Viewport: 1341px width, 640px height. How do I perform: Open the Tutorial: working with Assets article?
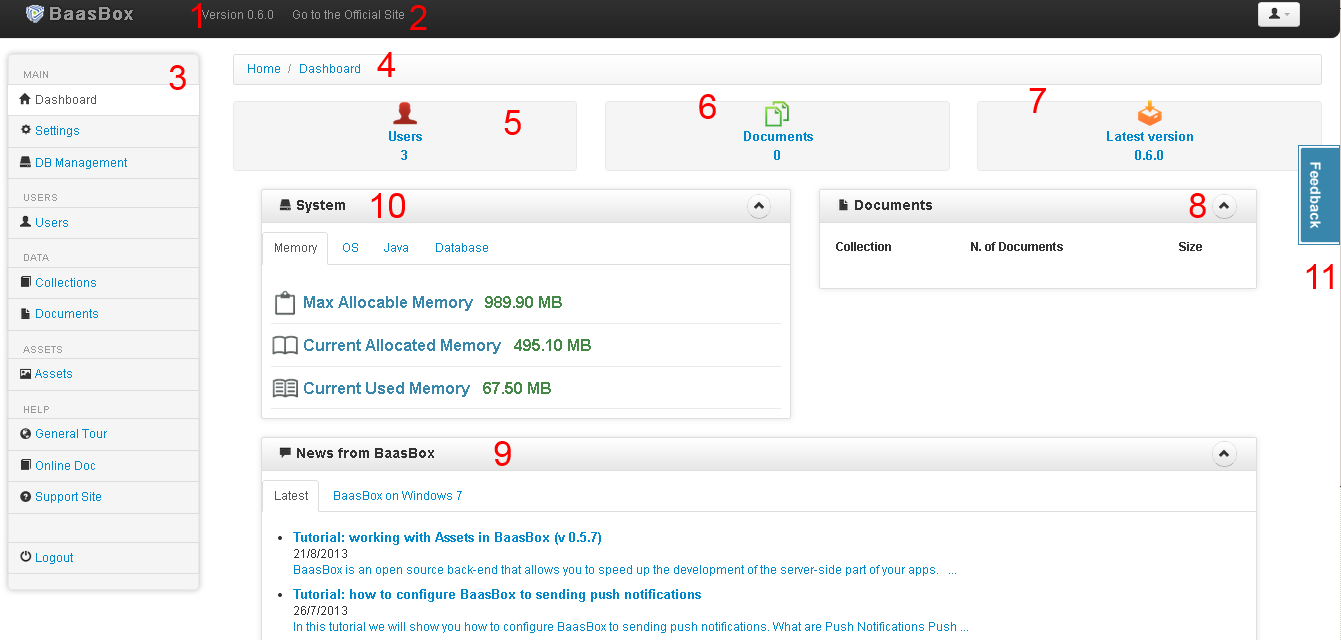pyautogui.click(x=447, y=538)
